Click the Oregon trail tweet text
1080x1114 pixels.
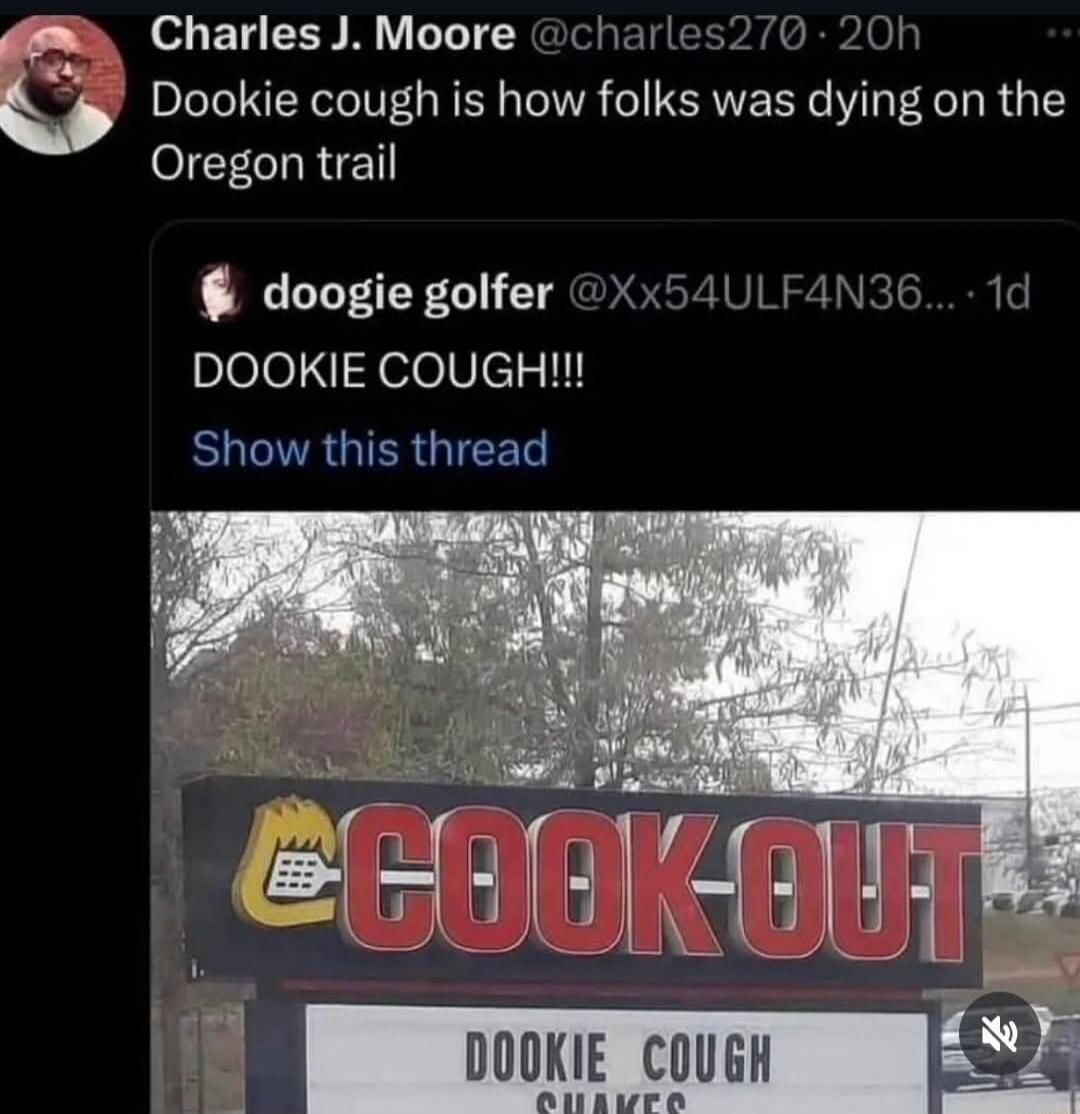pos(274,163)
